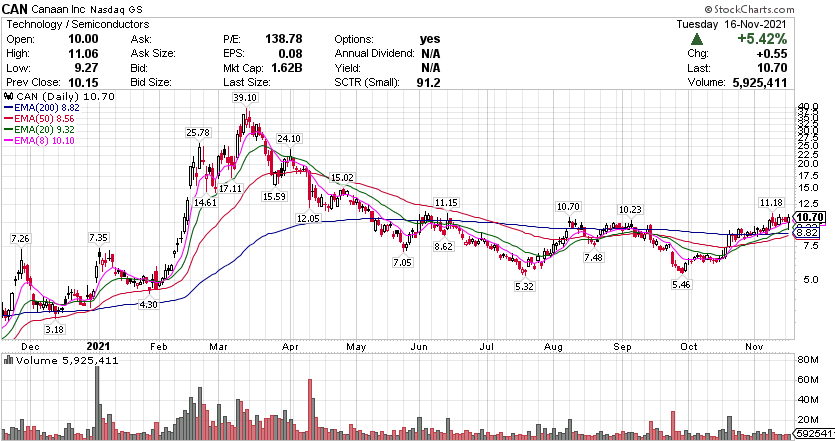Click the StockCharts.com watermark text

pyautogui.click(x=749, y=9)
